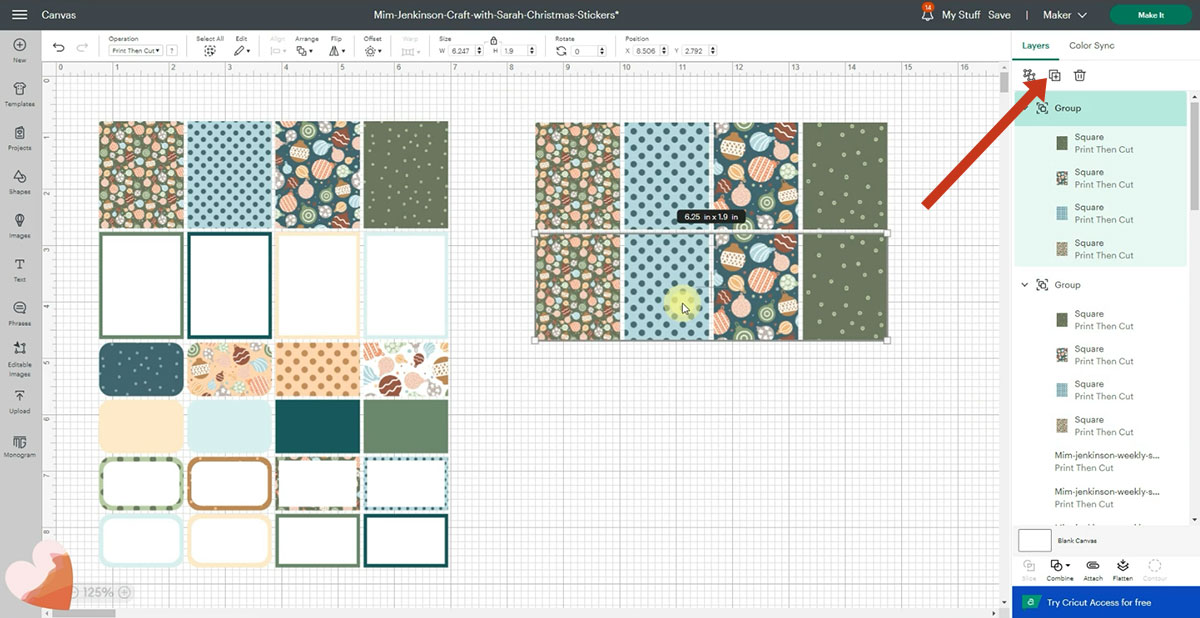Switch to the Color Sync tab
Viewport: 1200px width, 618px height.
pyautogui.click(x=1091, y=46)
